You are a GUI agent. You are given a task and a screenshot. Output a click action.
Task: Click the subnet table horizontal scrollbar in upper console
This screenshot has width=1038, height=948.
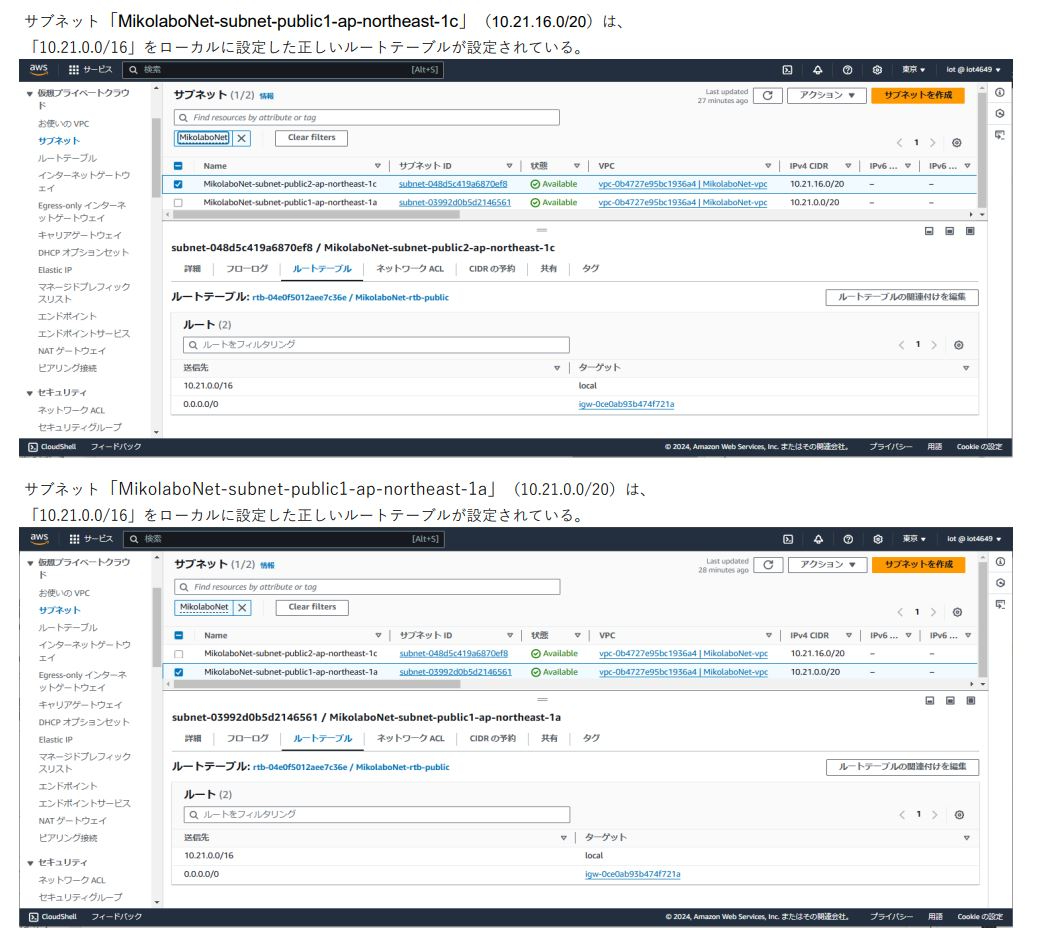pyautogui.click(x=316, y=214)
